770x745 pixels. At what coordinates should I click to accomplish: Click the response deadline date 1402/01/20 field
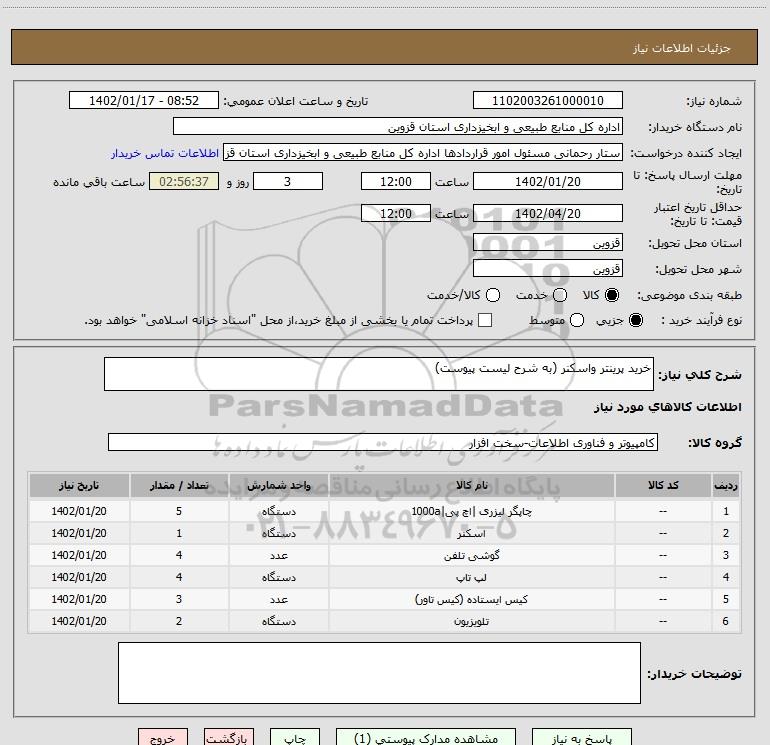(x=548, y=181)
